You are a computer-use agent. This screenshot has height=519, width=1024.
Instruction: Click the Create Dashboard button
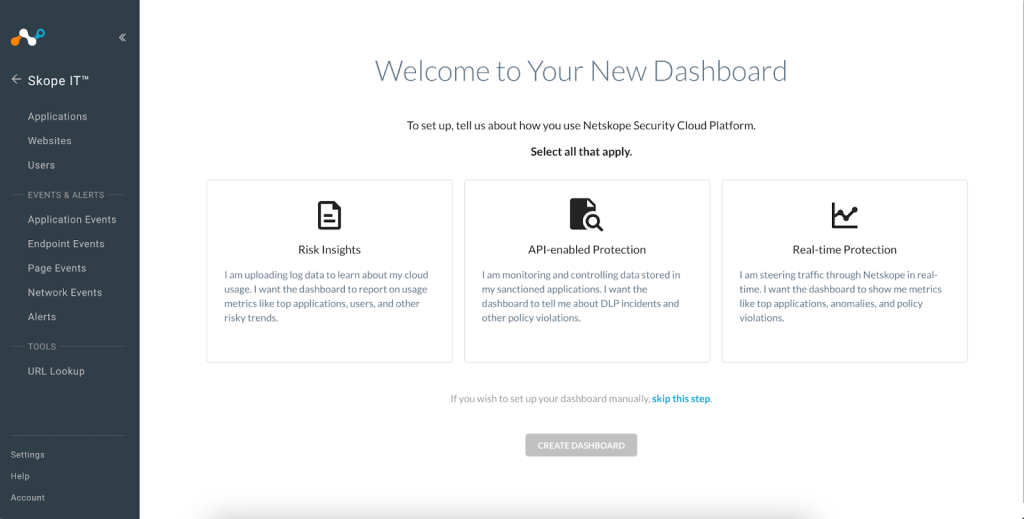point(581,445)
